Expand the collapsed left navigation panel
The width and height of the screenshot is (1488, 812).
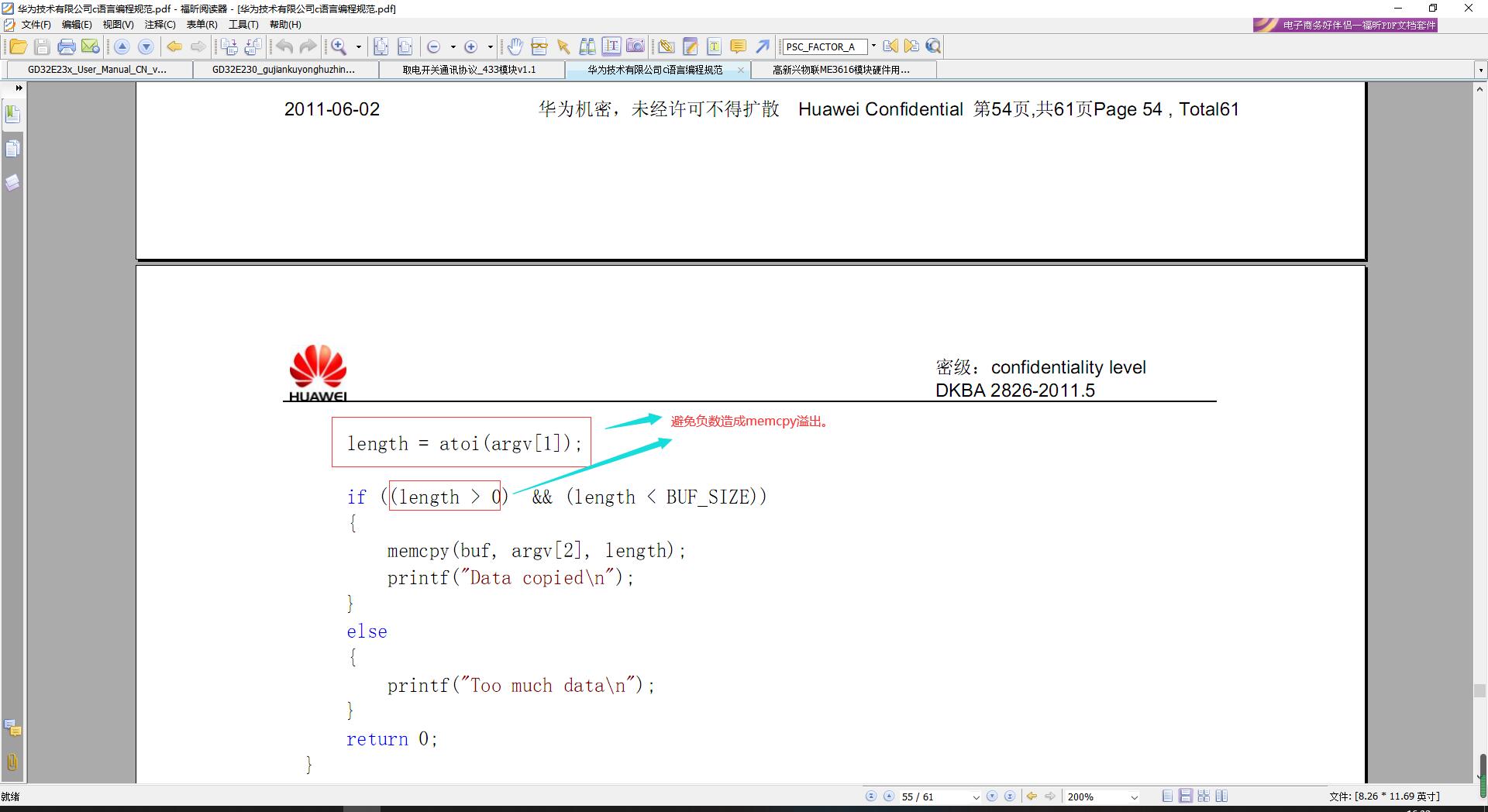(x=19, y=88)
